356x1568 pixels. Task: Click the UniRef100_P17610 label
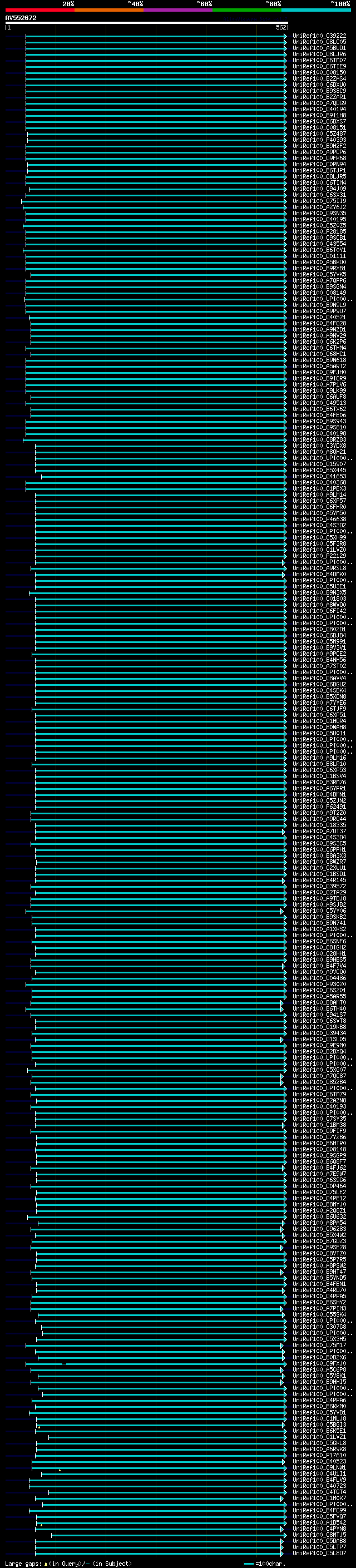point(319,1455)
